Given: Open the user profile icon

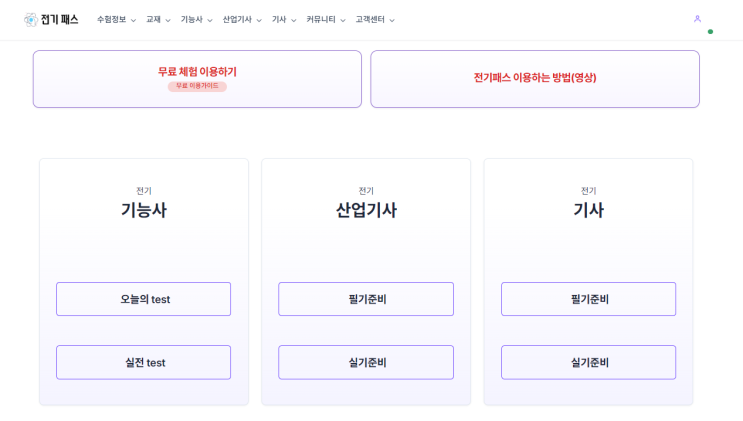Looking at the screenshot, I should [697, 19].
